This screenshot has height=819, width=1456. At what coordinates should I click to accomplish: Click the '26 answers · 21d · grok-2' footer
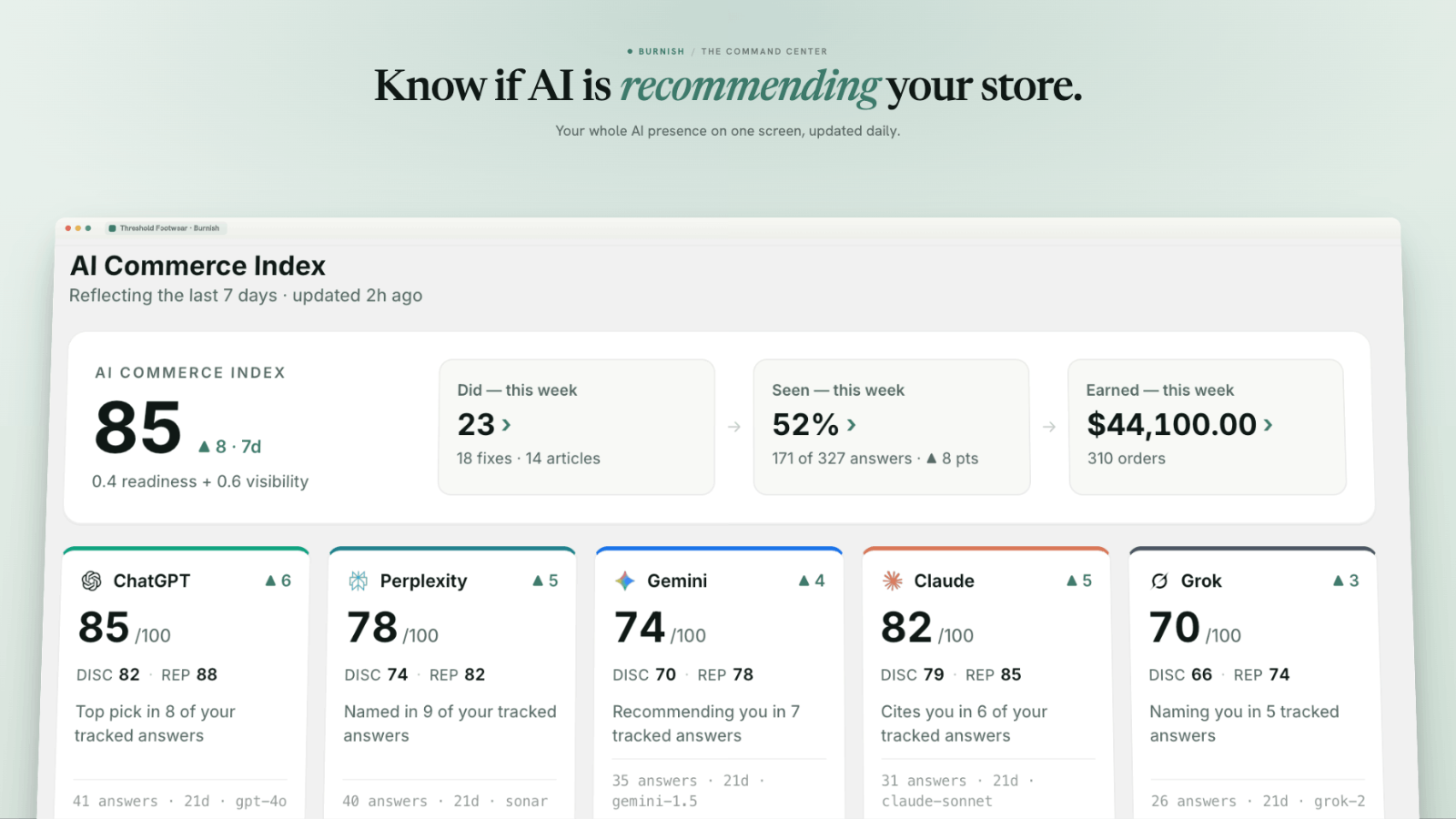1258,802
